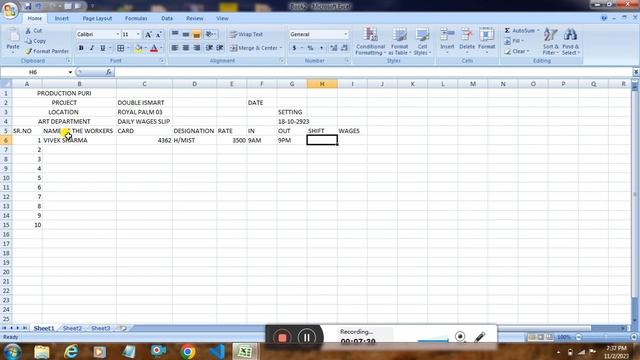Click Decrease Decimal icon
Image resolution: width=640 pixels, height=360 pixels.
pos(344,48)
